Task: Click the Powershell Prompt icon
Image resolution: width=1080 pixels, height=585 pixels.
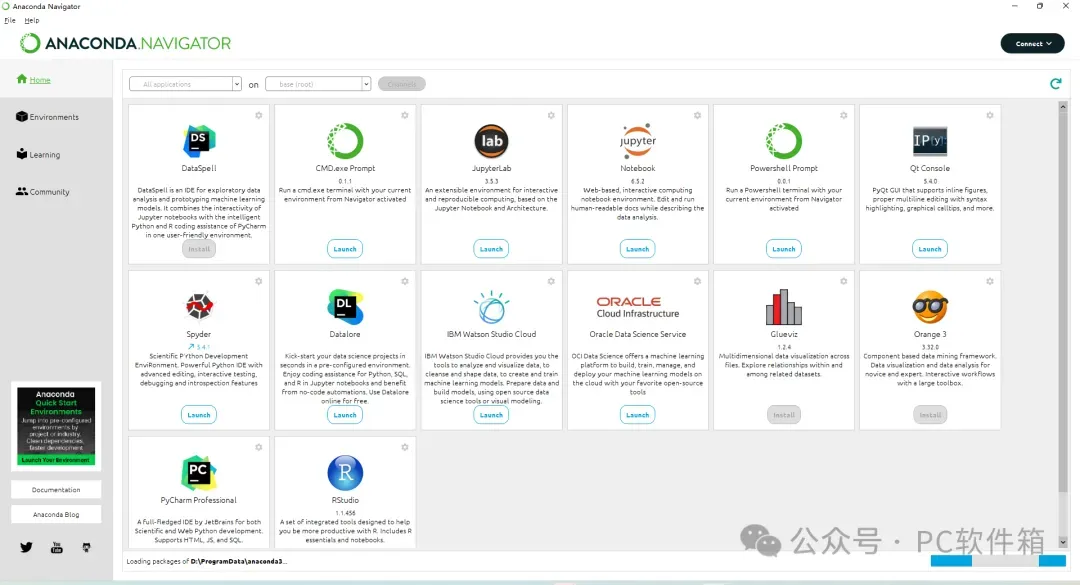Action: coord(784,141)
